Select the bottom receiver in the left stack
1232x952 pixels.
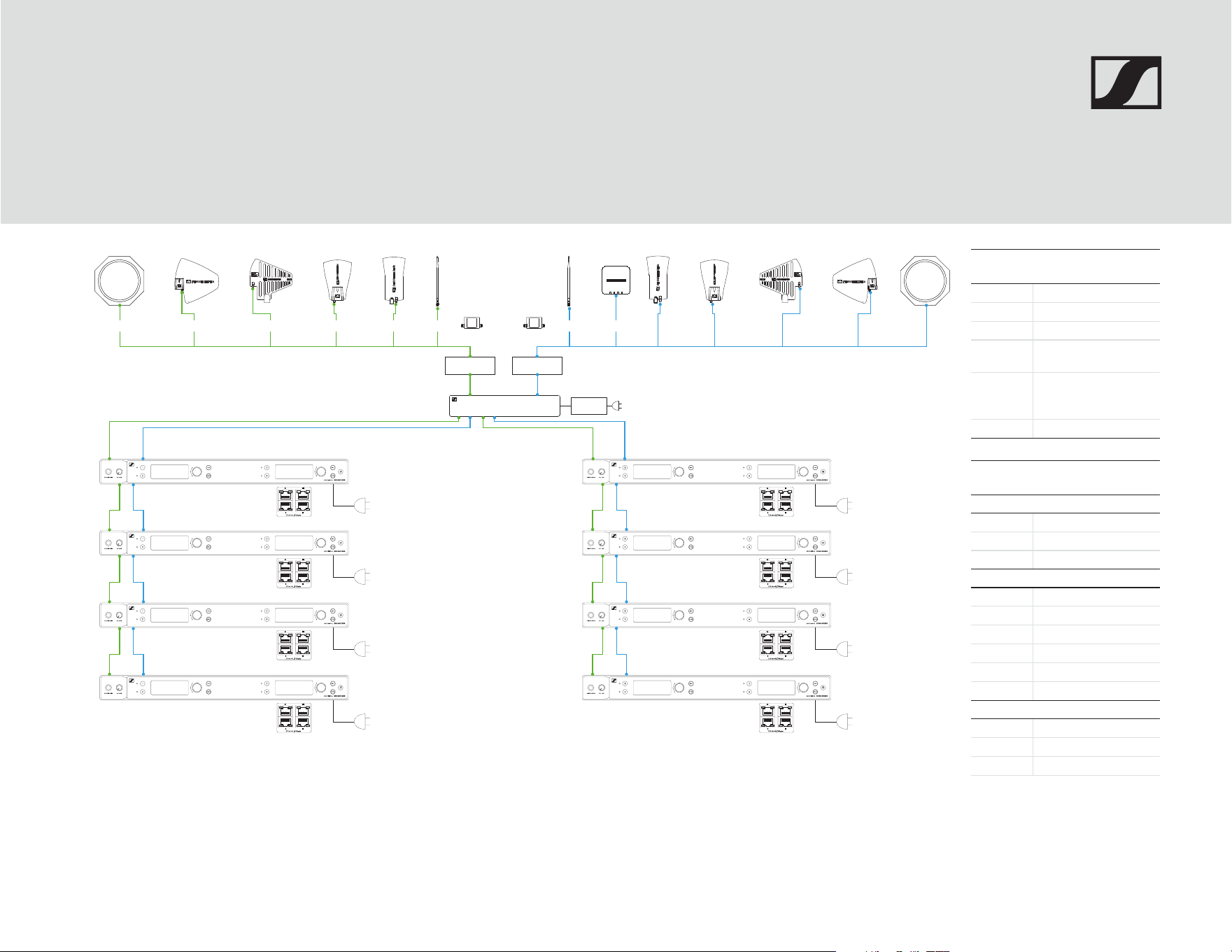tap(224, 687)
